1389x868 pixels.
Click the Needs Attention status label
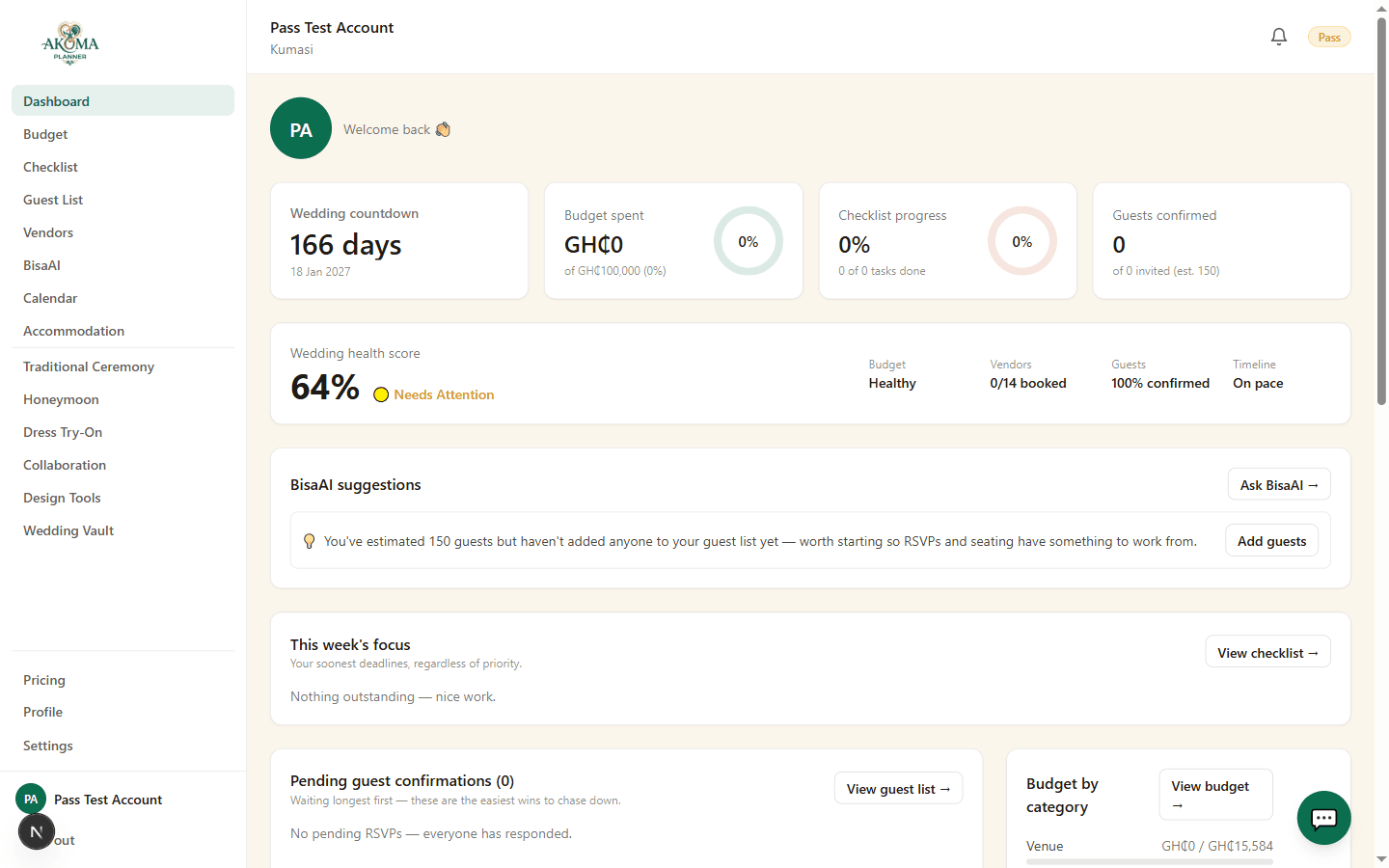coord(444,394)
